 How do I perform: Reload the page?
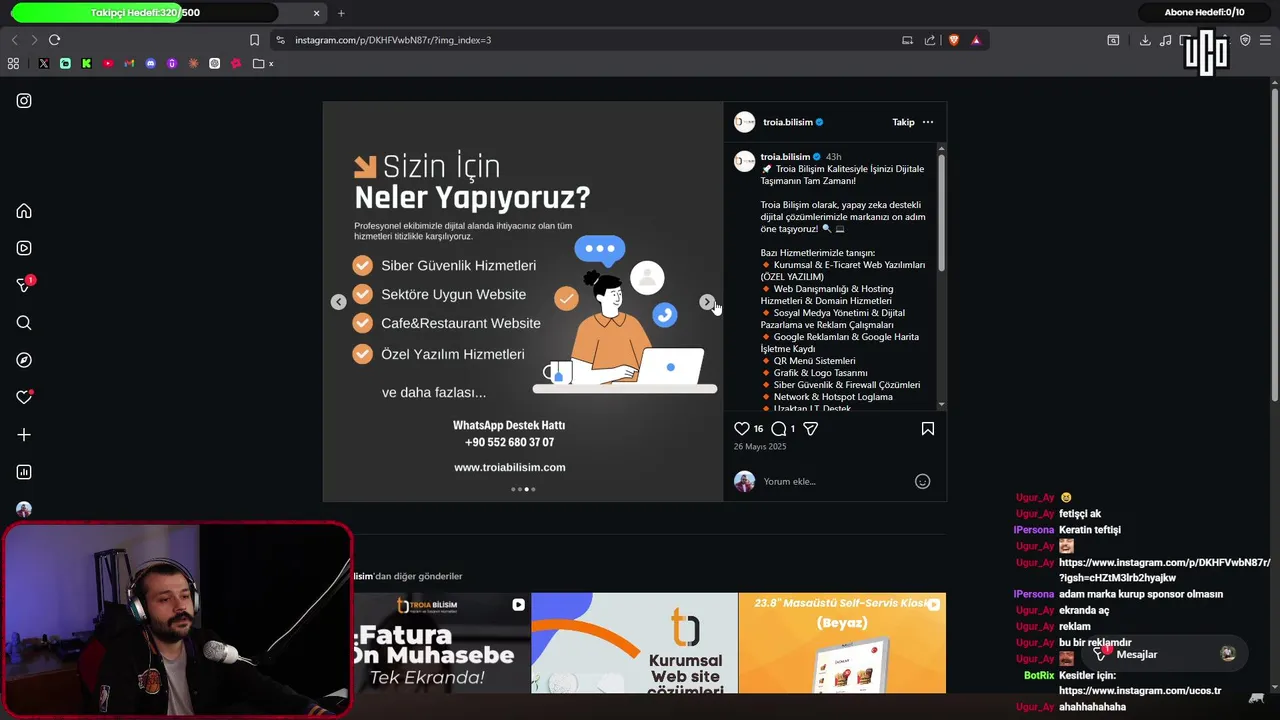54,40
